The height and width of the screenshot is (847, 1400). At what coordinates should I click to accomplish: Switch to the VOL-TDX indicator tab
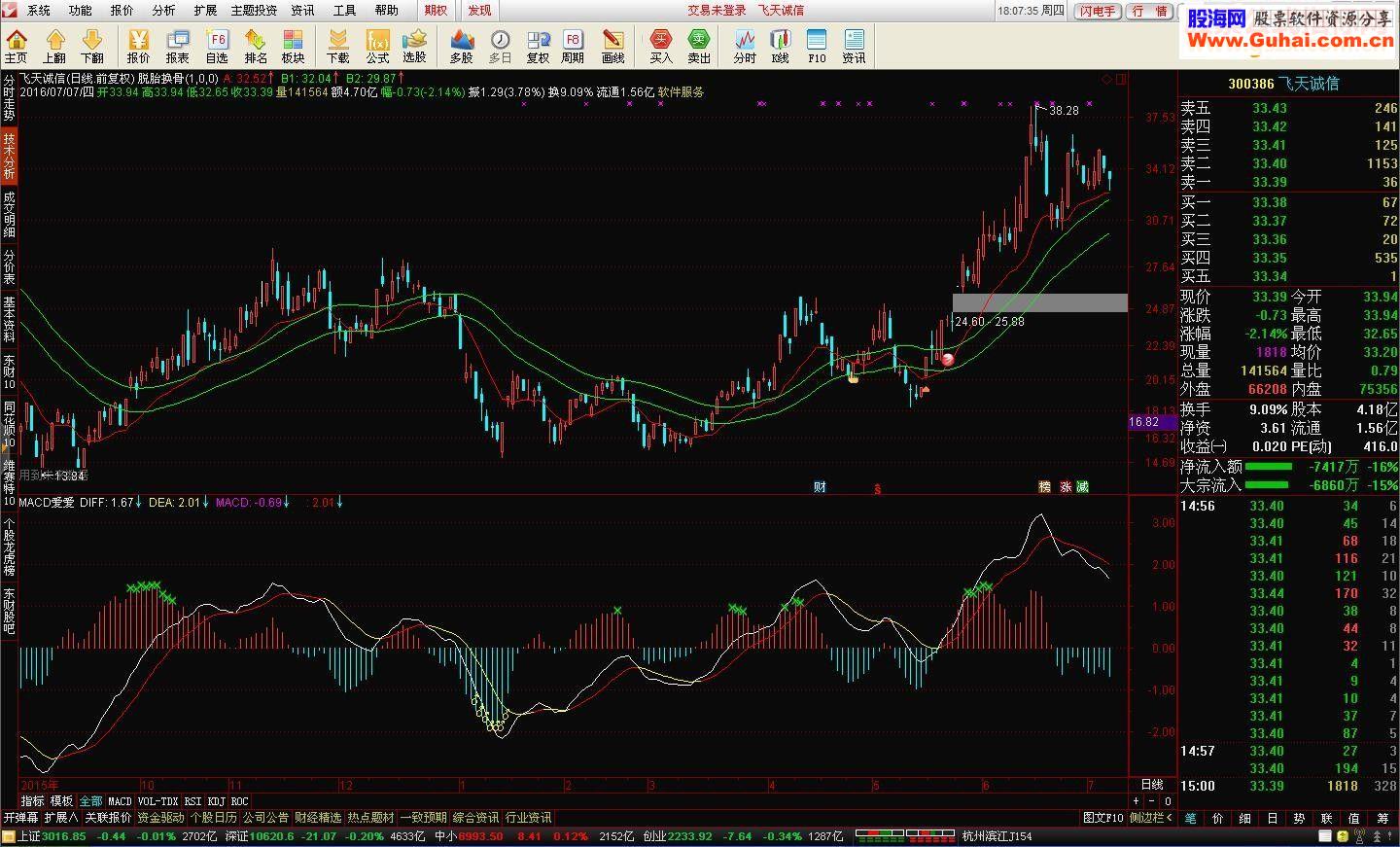[158, 801]
